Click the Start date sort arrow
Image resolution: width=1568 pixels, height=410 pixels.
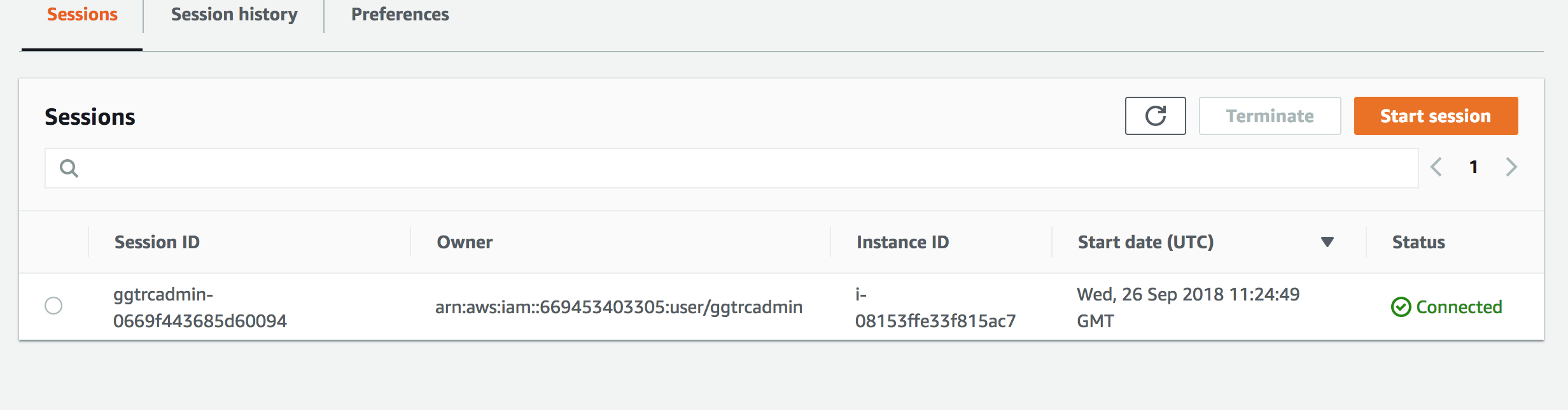(1327, 242)
